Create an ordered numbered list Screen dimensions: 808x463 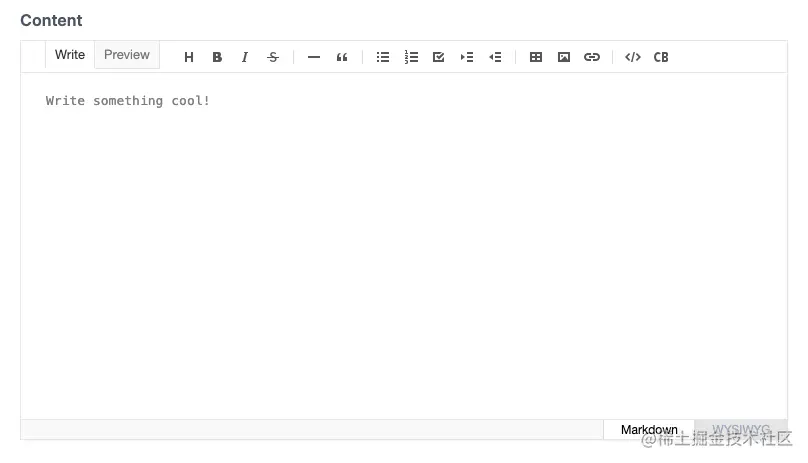coord(411,57)
